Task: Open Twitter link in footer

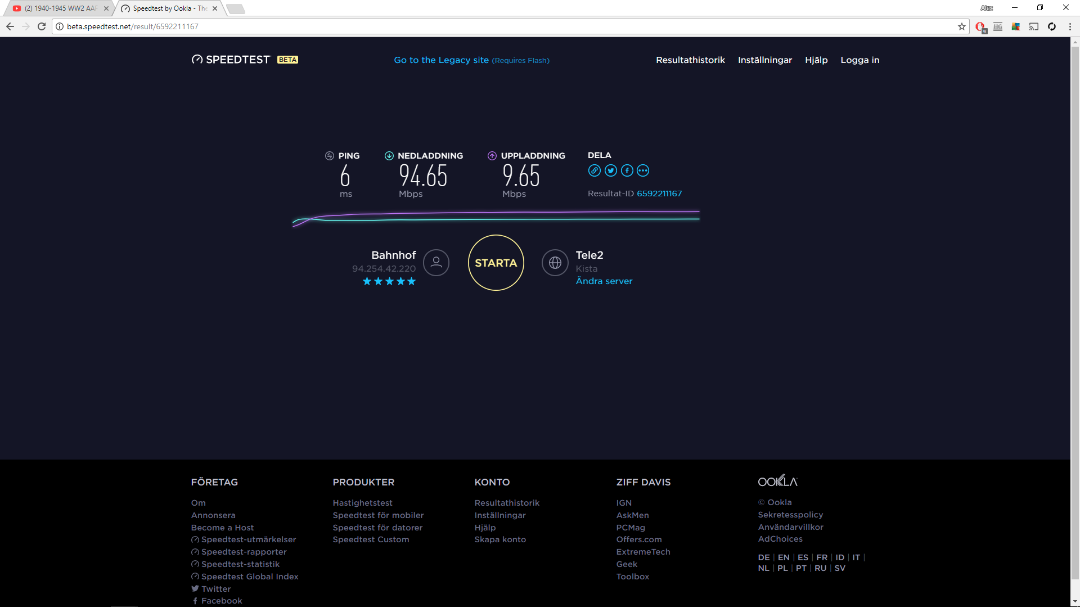Action: pyautogui.click(x=211, y=589)
